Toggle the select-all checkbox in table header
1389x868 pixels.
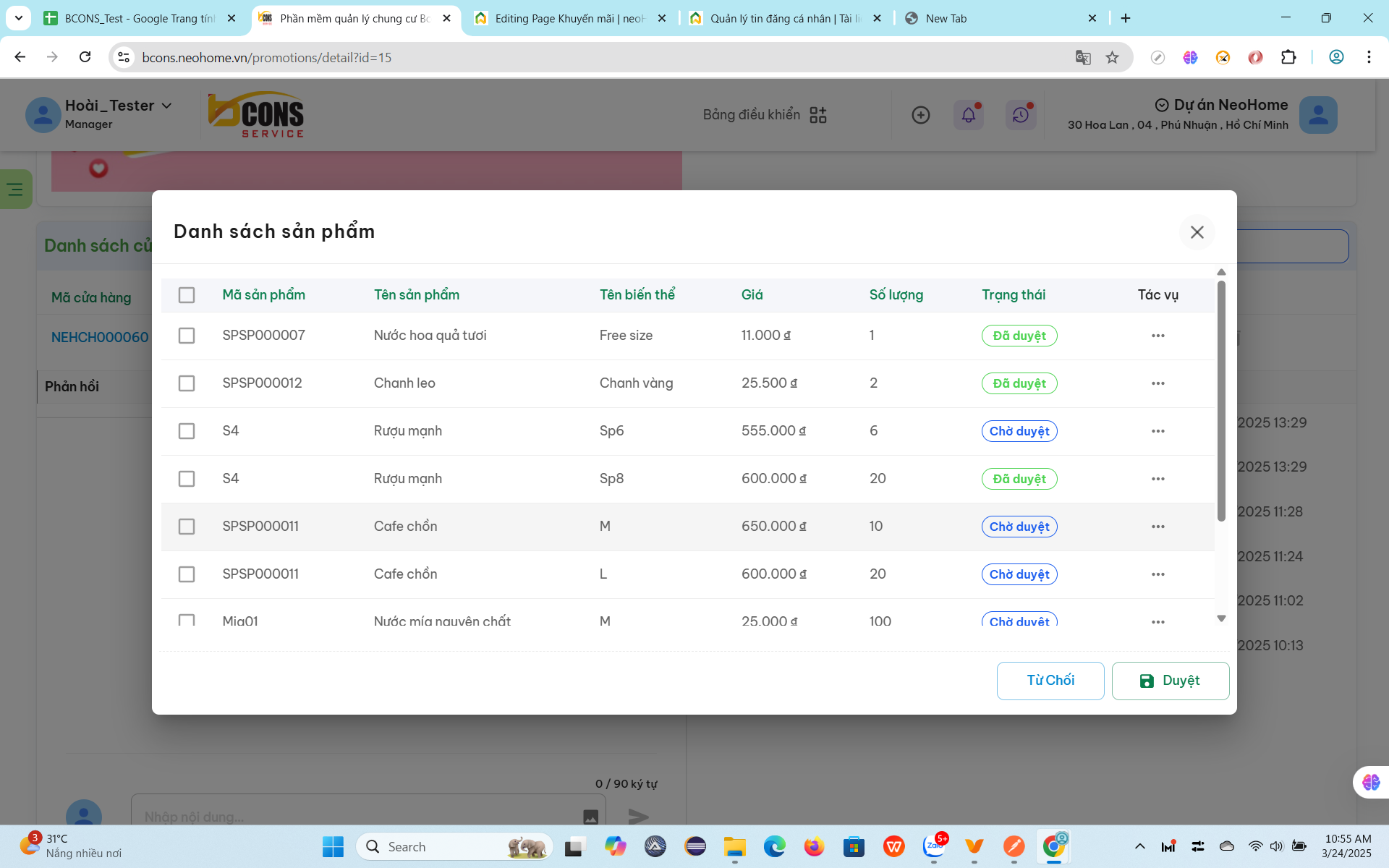[187, 295]
